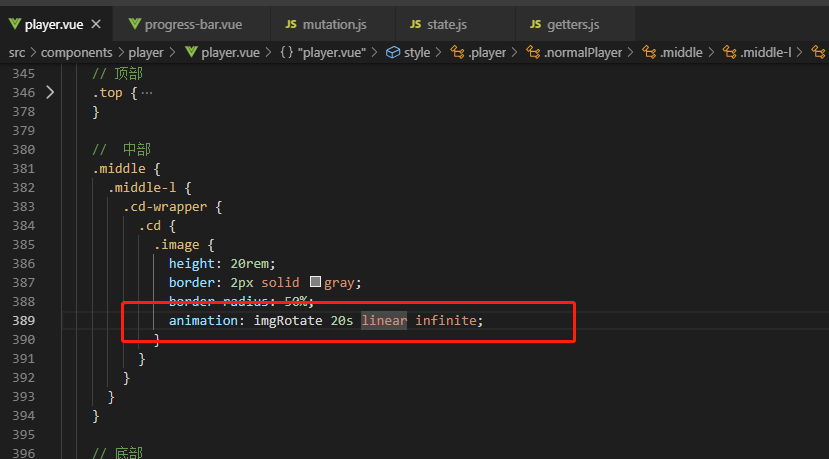Click the src breadcrumb segment
This screenshot has height=459, width=829.
[17, 52]
